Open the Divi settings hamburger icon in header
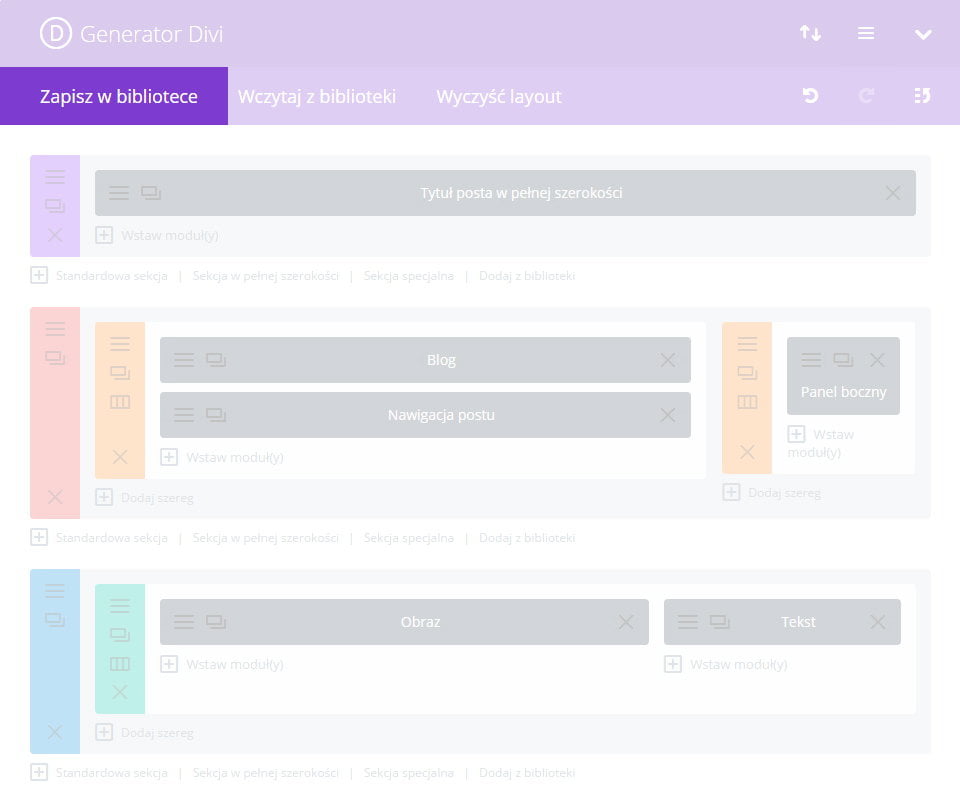The width and height of the screenshot is (960, 800). 866,34
